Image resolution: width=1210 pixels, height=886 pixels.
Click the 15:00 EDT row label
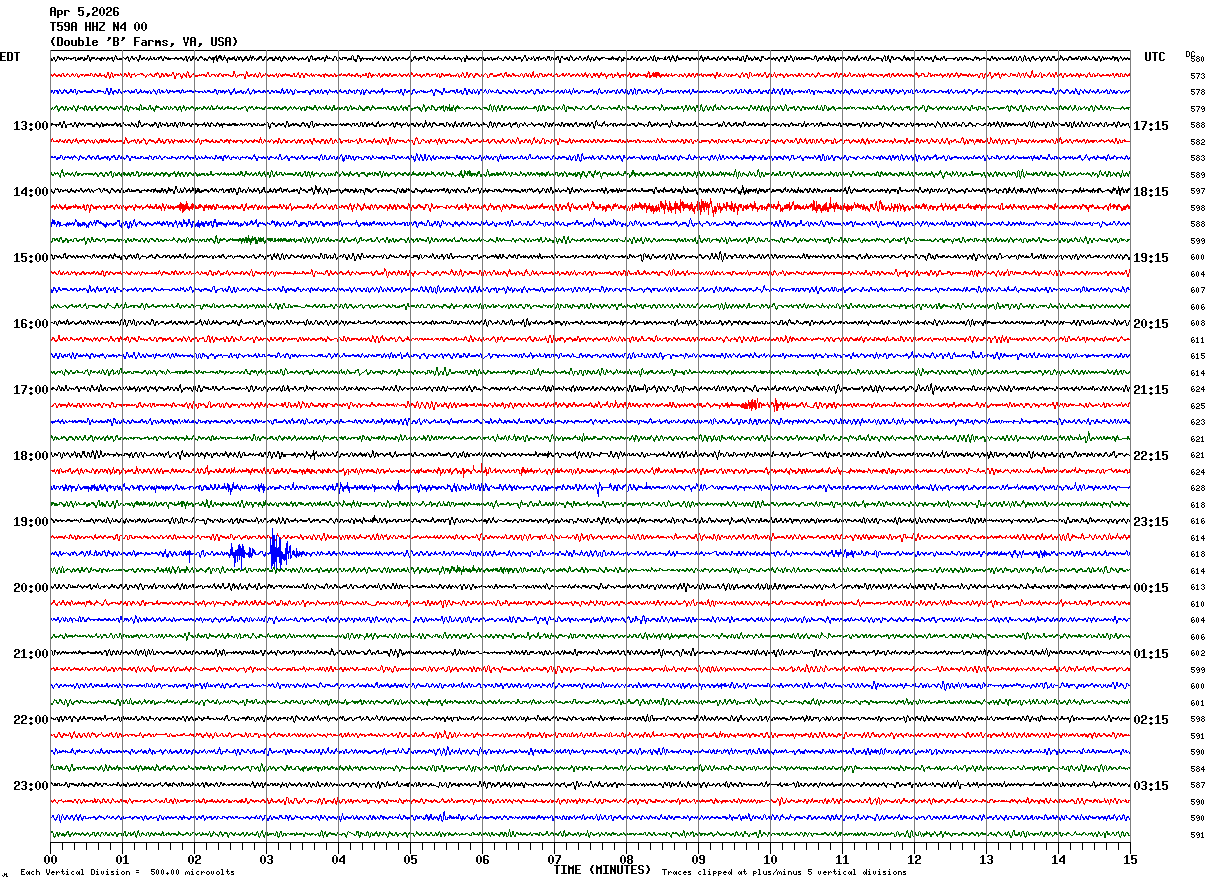pyautogui.click(x=31, y=258)
